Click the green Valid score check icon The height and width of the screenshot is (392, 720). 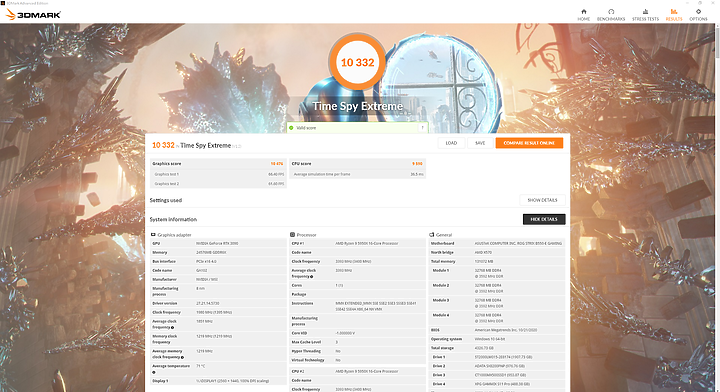(x=291, y=128)
